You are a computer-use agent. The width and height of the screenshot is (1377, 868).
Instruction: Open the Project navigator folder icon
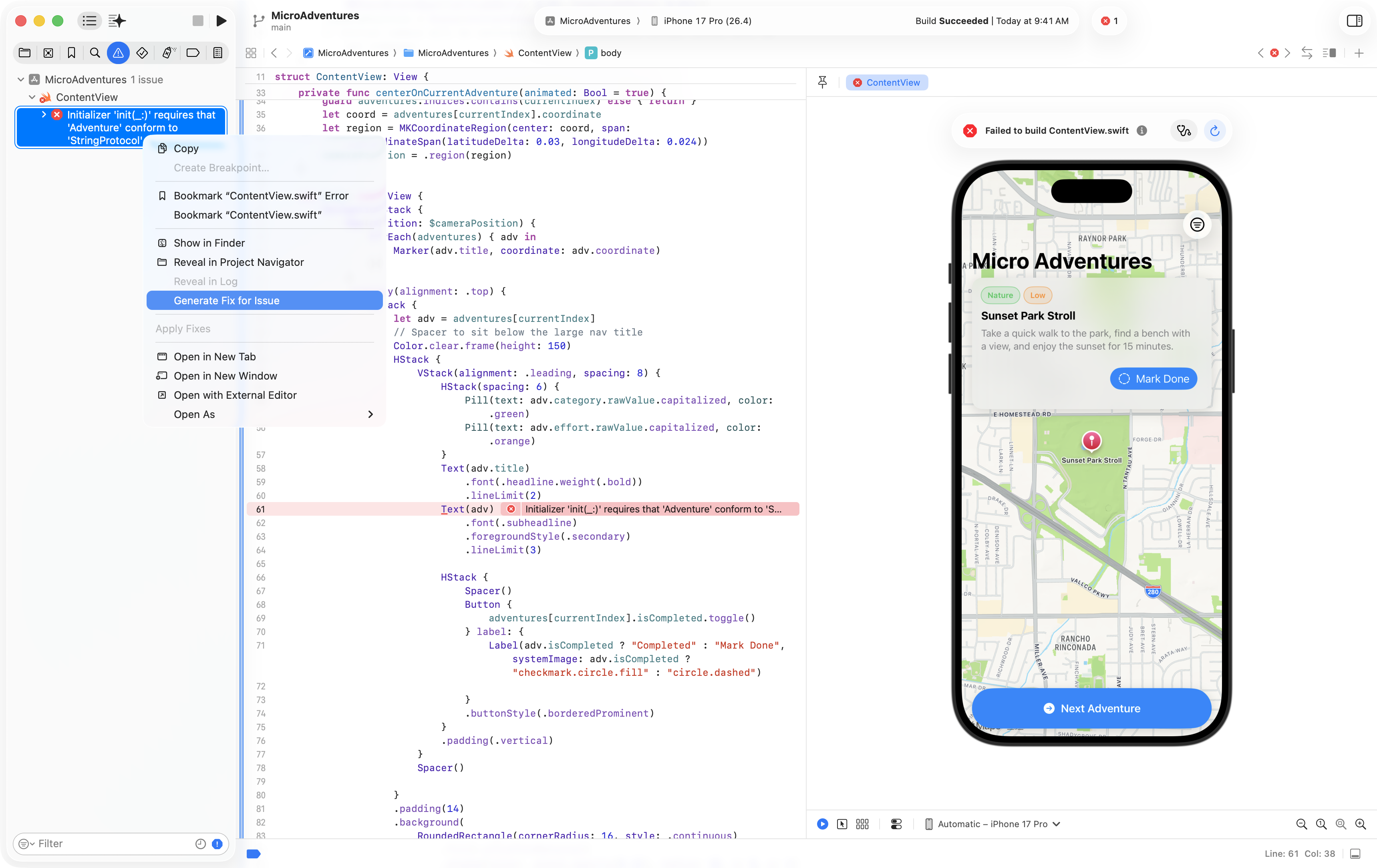(24, 53)
